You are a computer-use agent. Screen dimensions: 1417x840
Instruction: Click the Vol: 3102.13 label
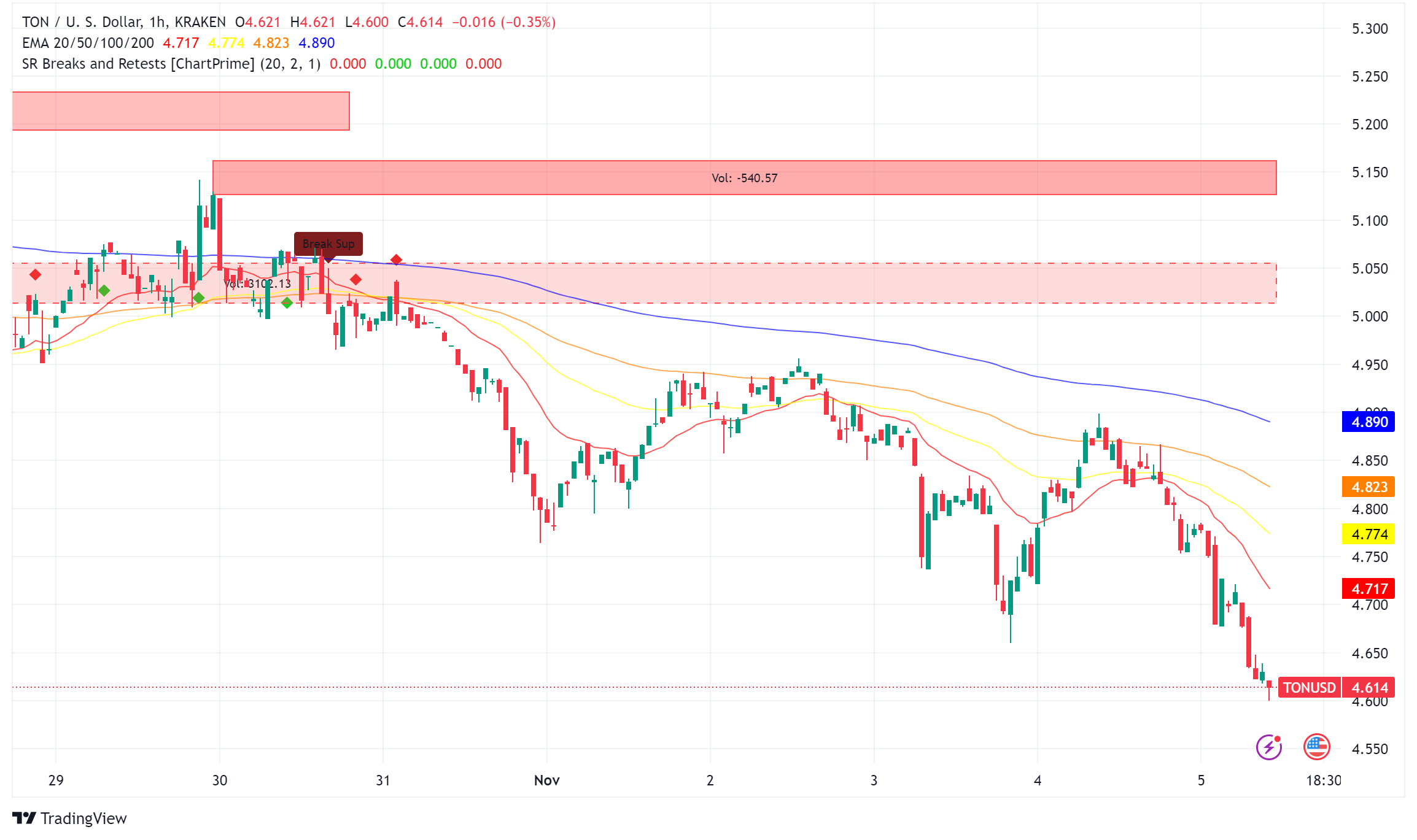point(257,283)
